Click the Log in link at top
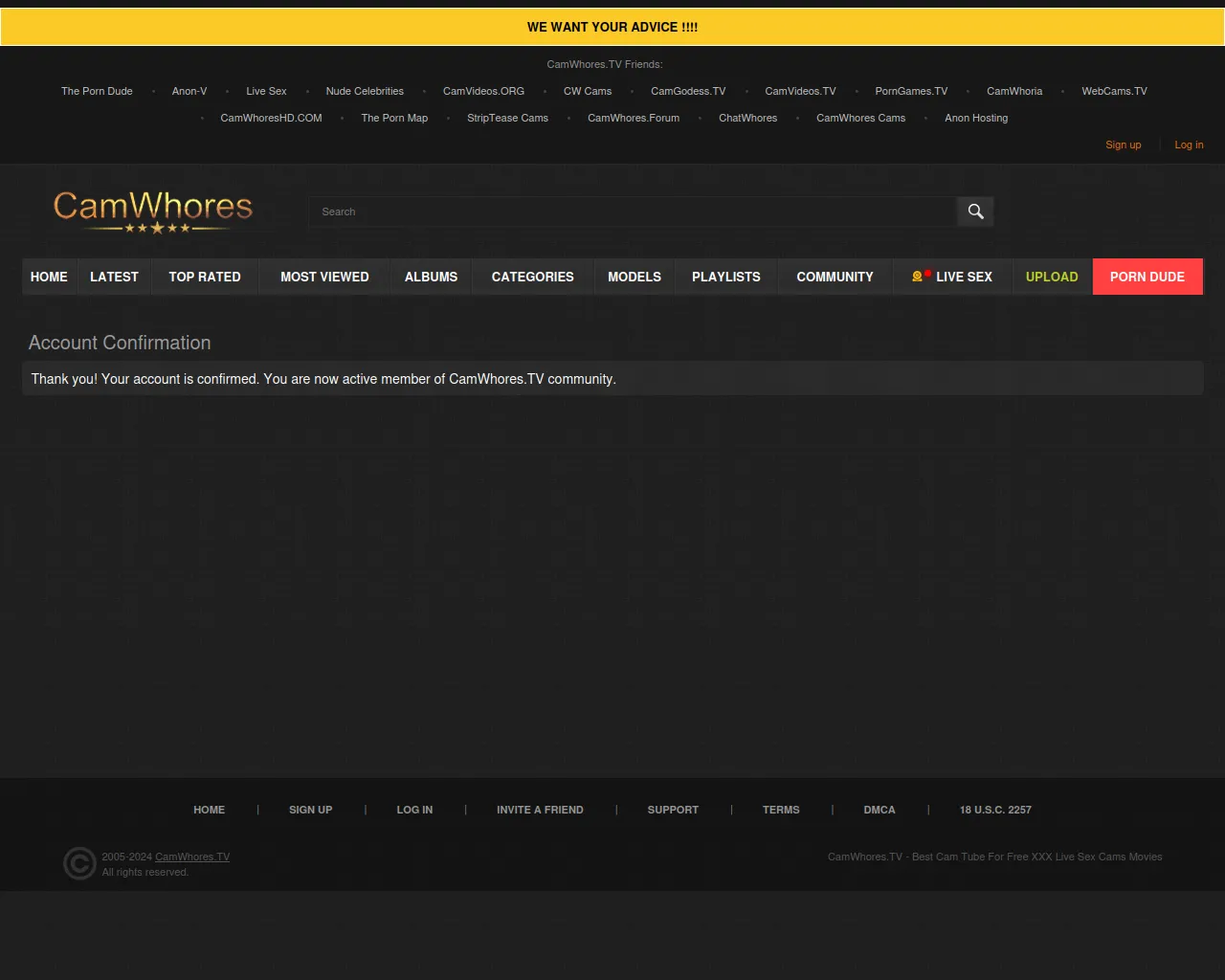The image size is (1225, 980). 1189,145
